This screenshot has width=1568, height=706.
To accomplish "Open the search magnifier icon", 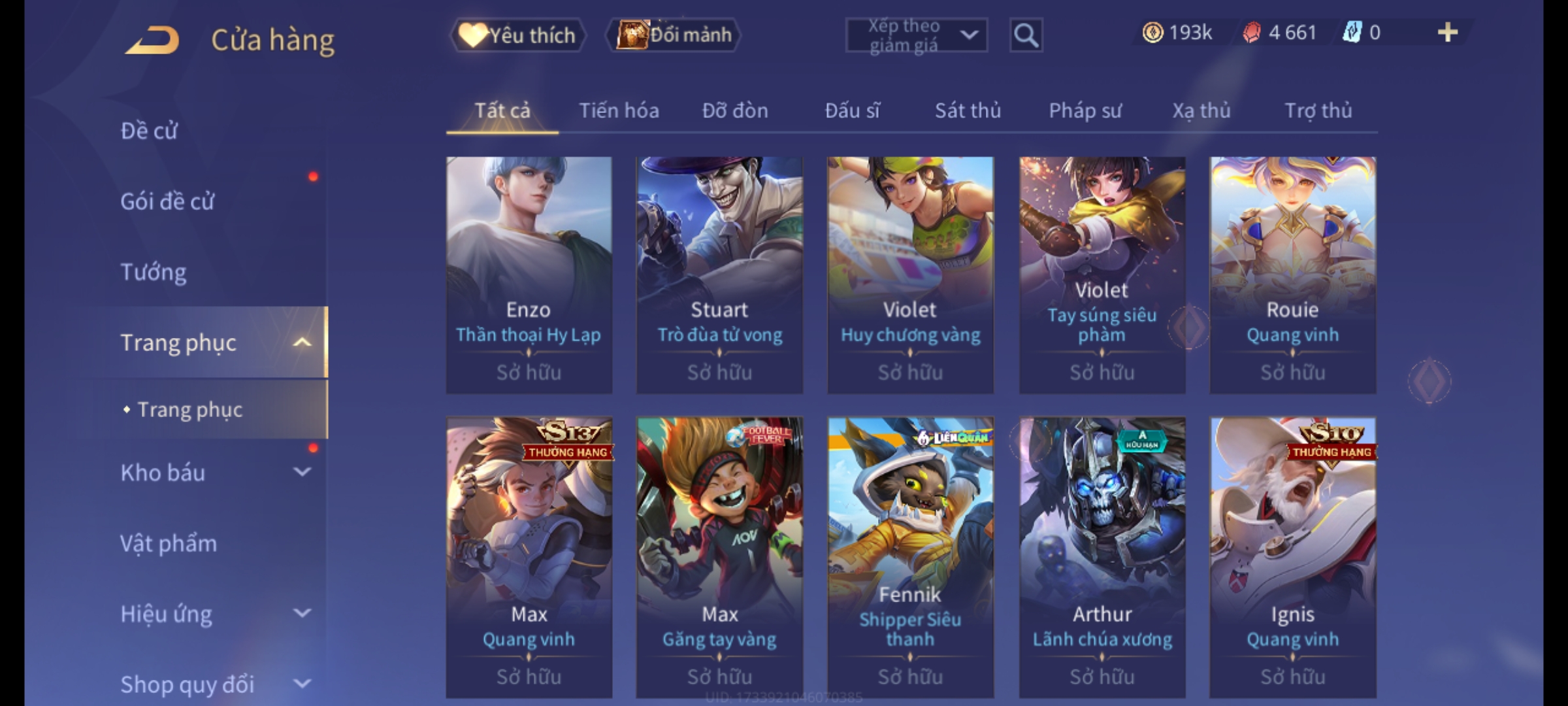I will click(x=1026, y=35).
